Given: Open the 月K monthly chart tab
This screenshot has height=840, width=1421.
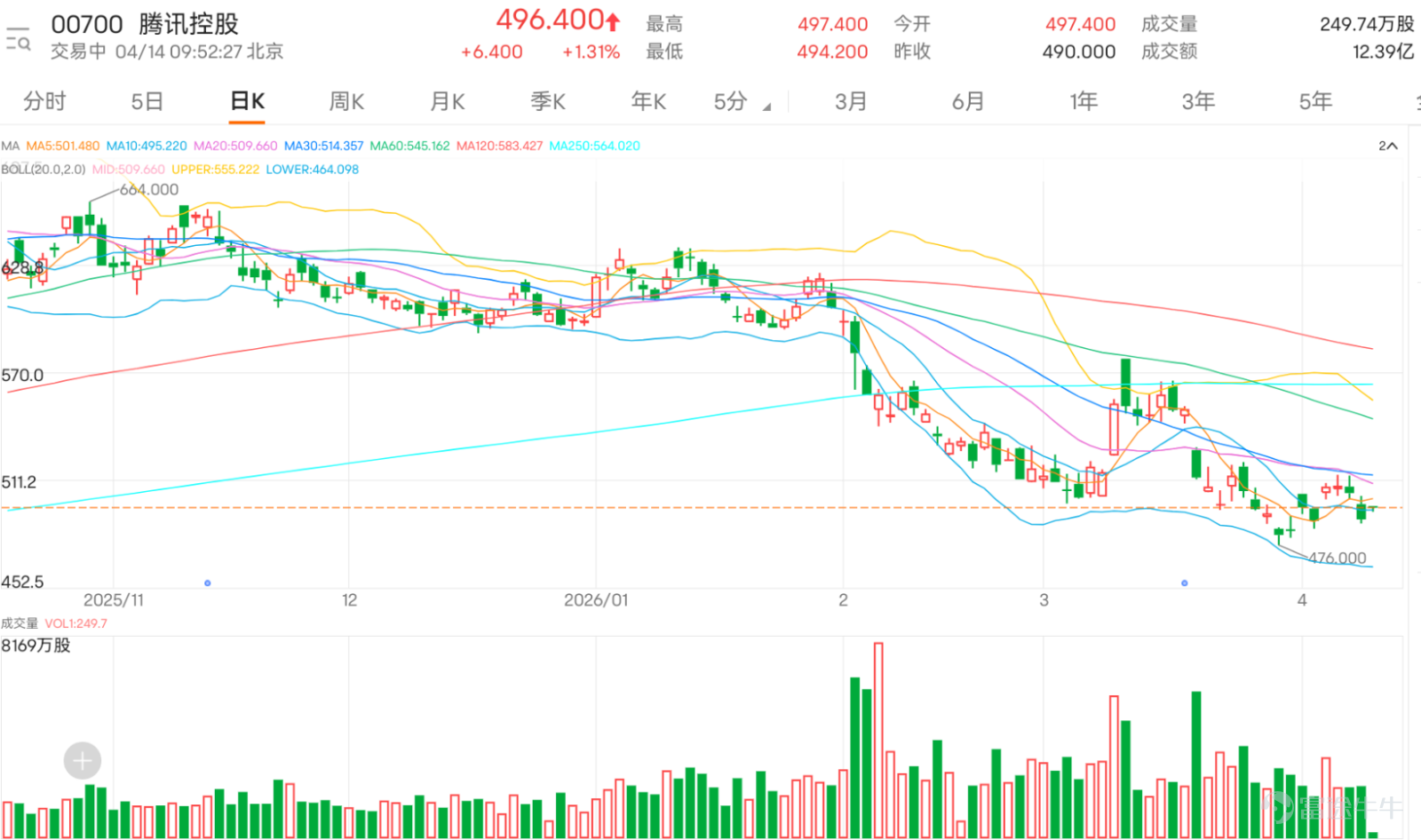Looking at the screenshot, I should point(448,101).
